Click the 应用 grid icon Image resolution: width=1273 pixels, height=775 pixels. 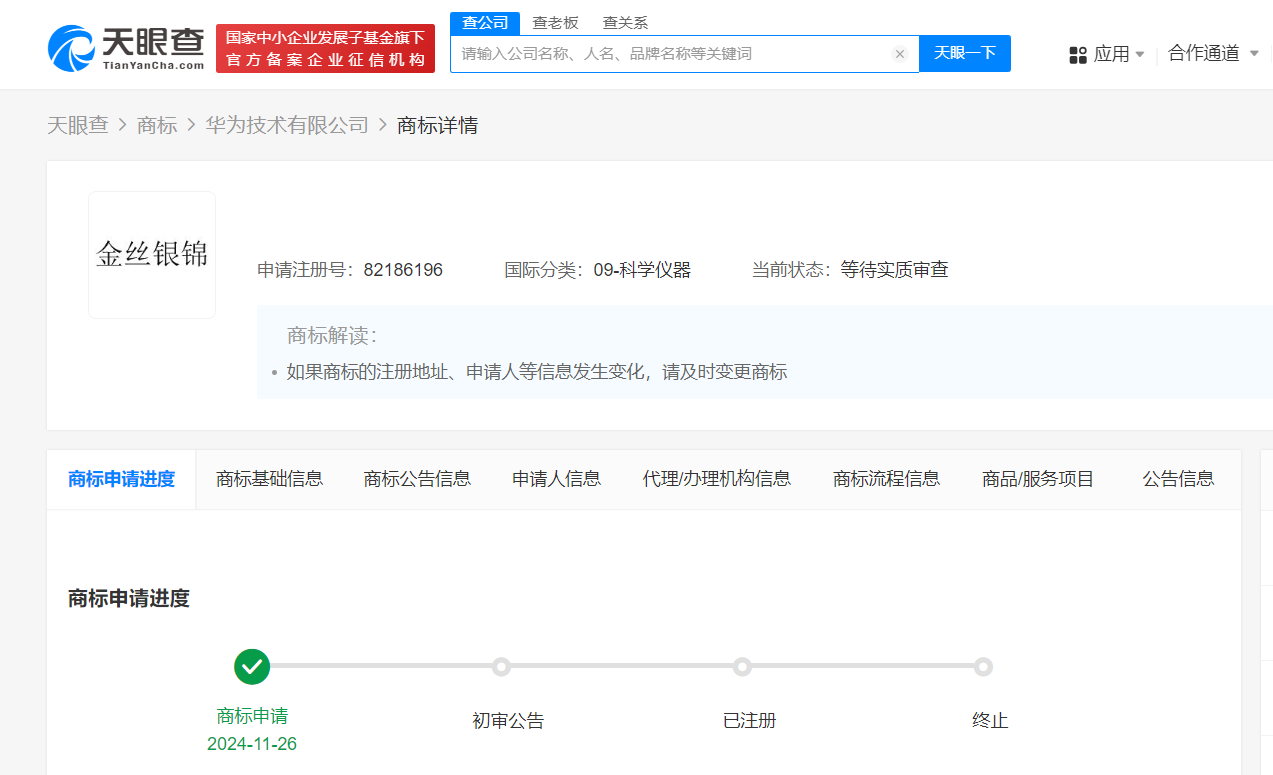[x=1078, y=54]
